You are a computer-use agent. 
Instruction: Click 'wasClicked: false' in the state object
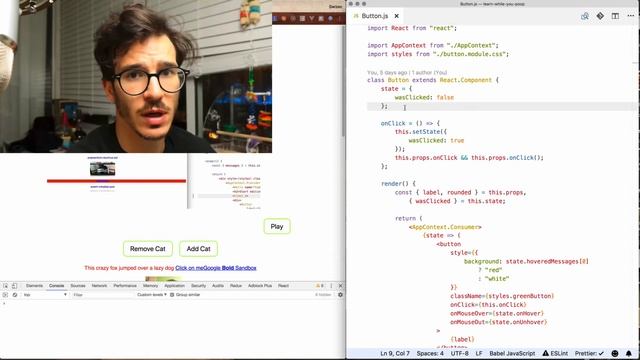(x=424, y=98)
